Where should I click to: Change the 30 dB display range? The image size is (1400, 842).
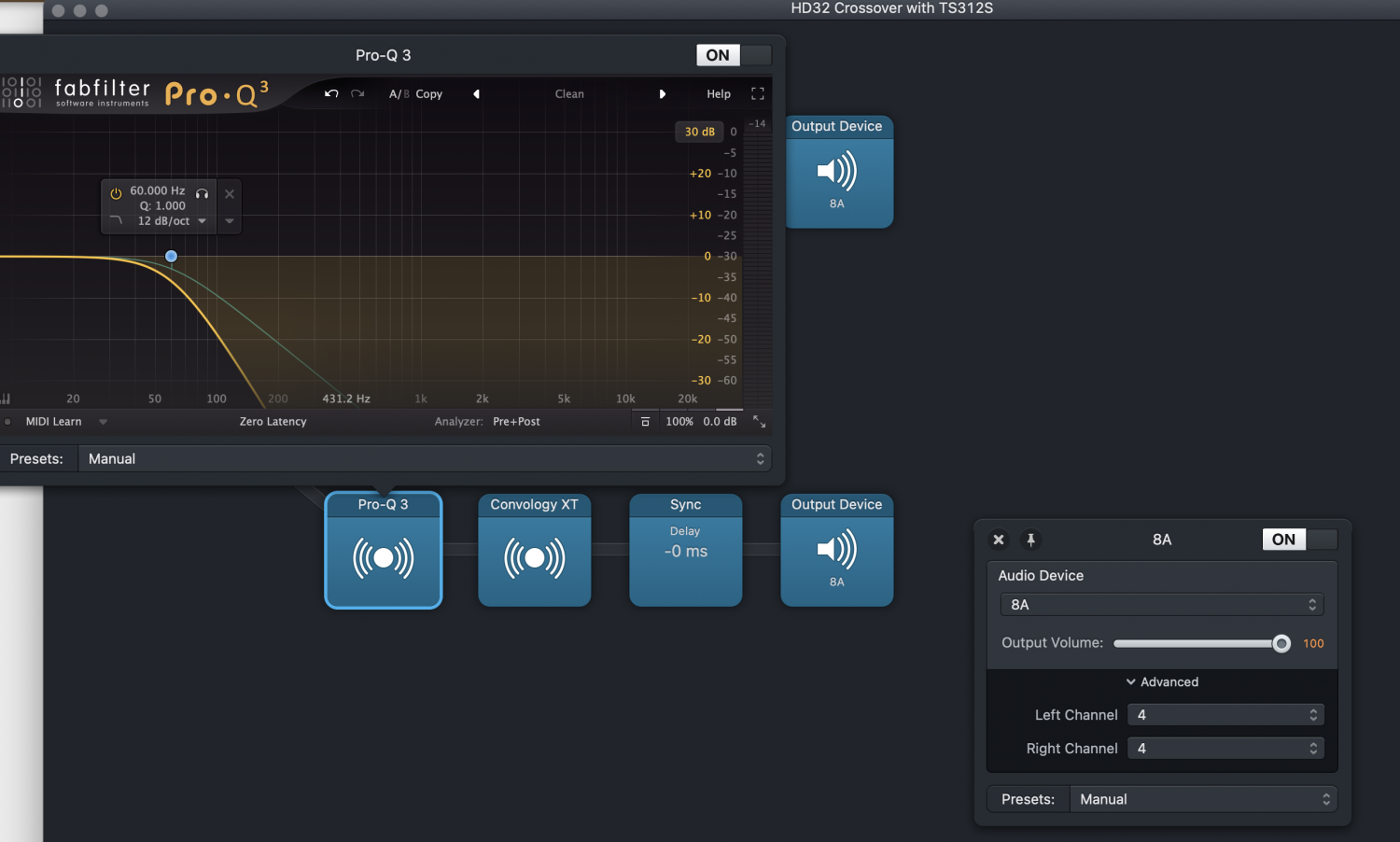coord(699,132)
